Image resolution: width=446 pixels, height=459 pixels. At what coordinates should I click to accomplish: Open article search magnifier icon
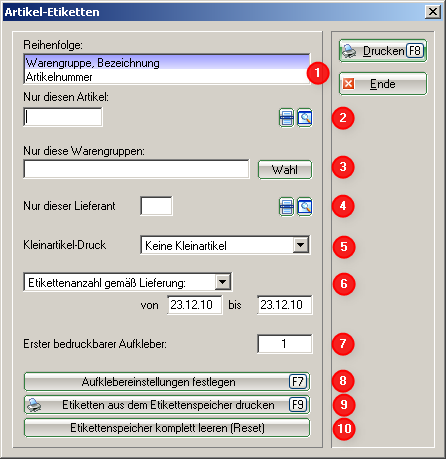tap(305, 118)
